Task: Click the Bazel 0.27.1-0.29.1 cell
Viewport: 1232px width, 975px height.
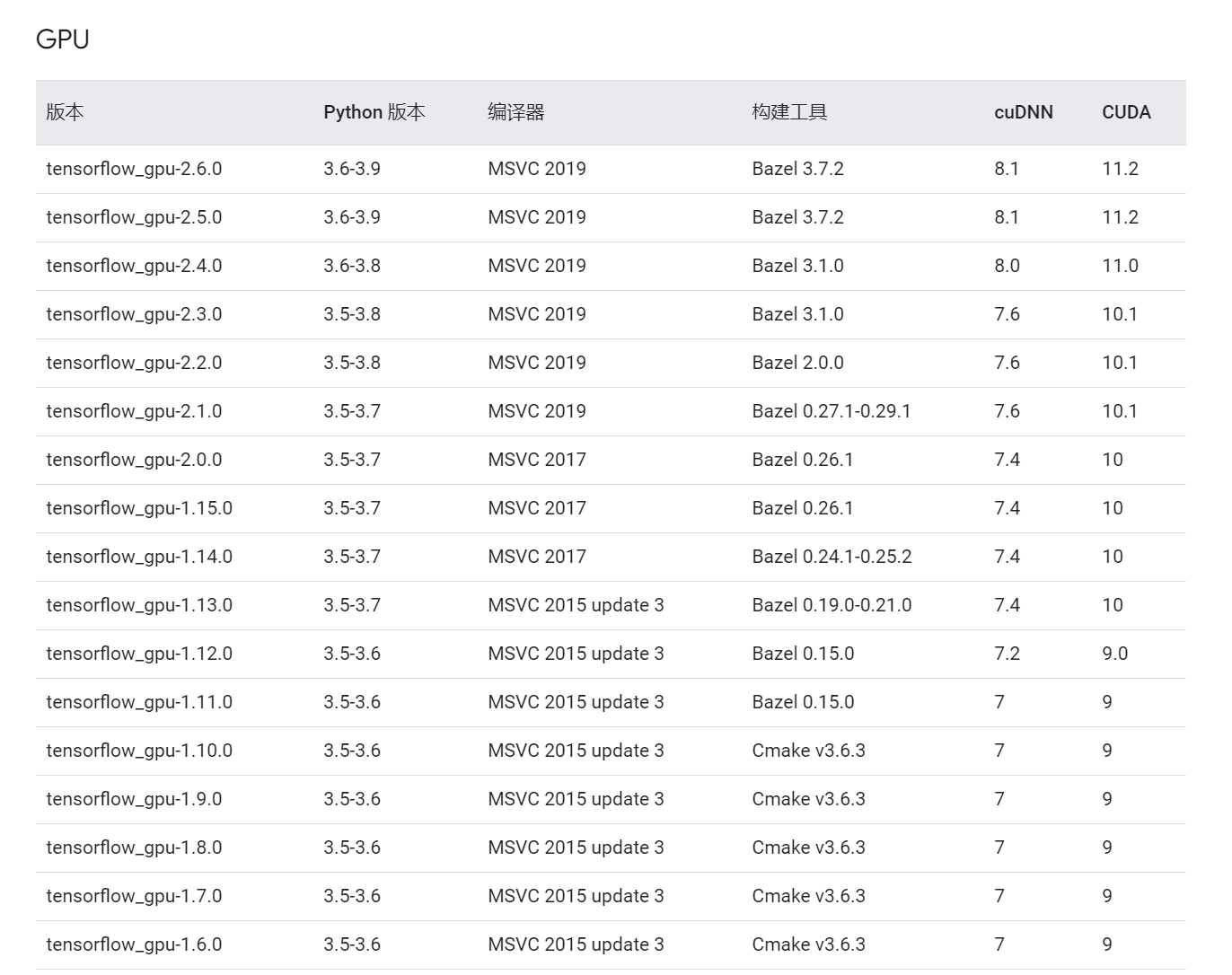Action: point(832,411)
